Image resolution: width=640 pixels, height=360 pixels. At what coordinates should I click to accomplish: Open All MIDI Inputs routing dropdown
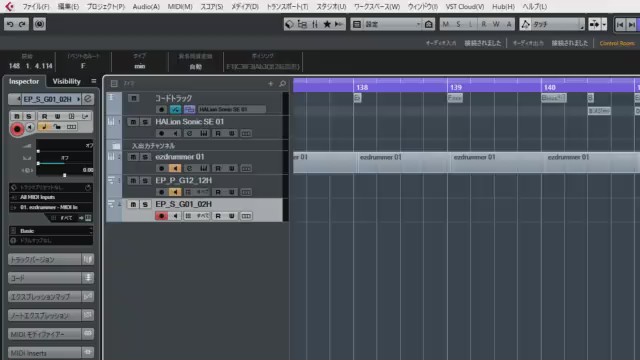tap(51, 197)
